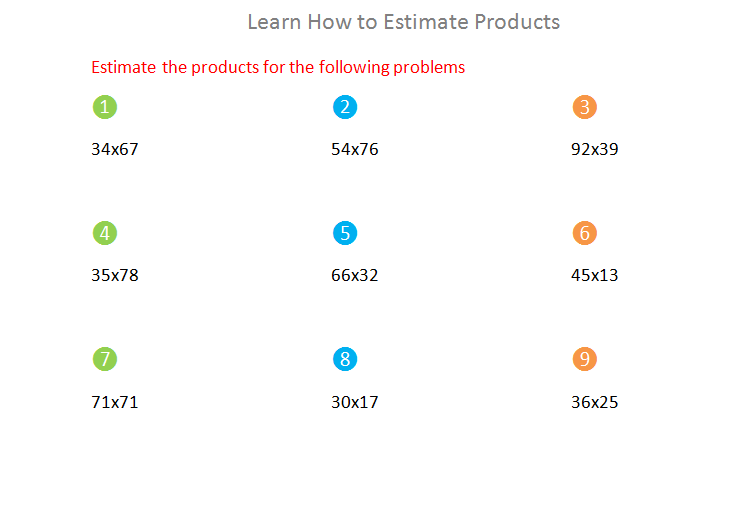Select the problem 30x17
The width and height of the screenshot is (729, 526).
[x=355, y=402]
